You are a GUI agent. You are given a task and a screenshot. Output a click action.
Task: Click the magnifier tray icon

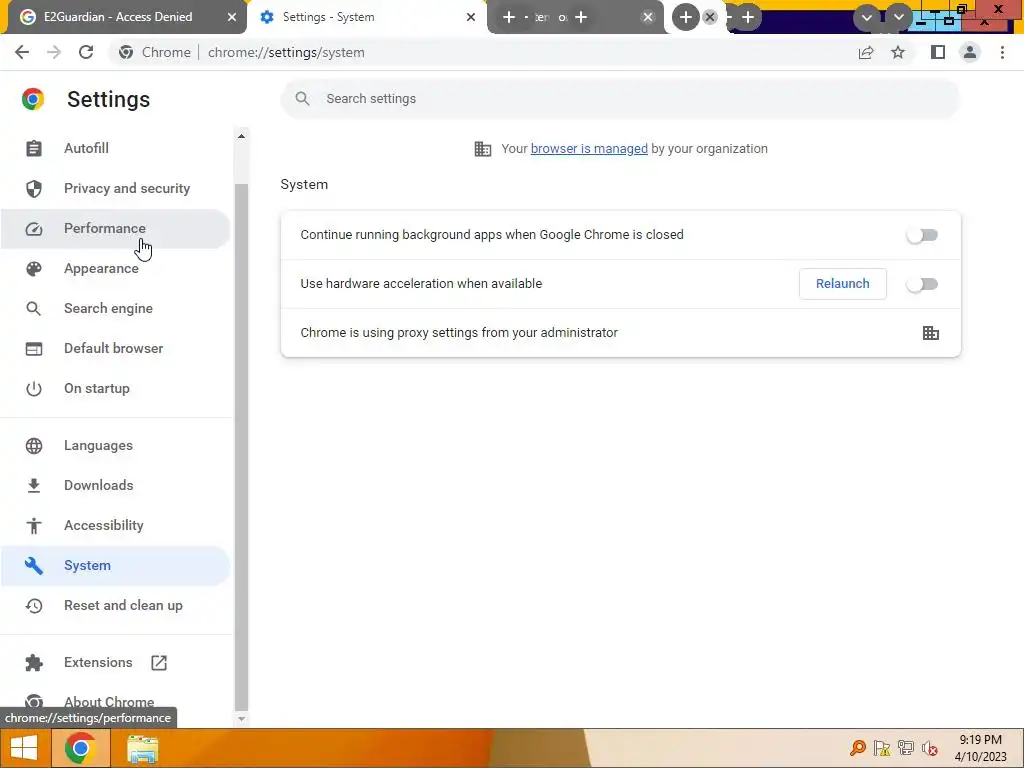pos(857,748)
